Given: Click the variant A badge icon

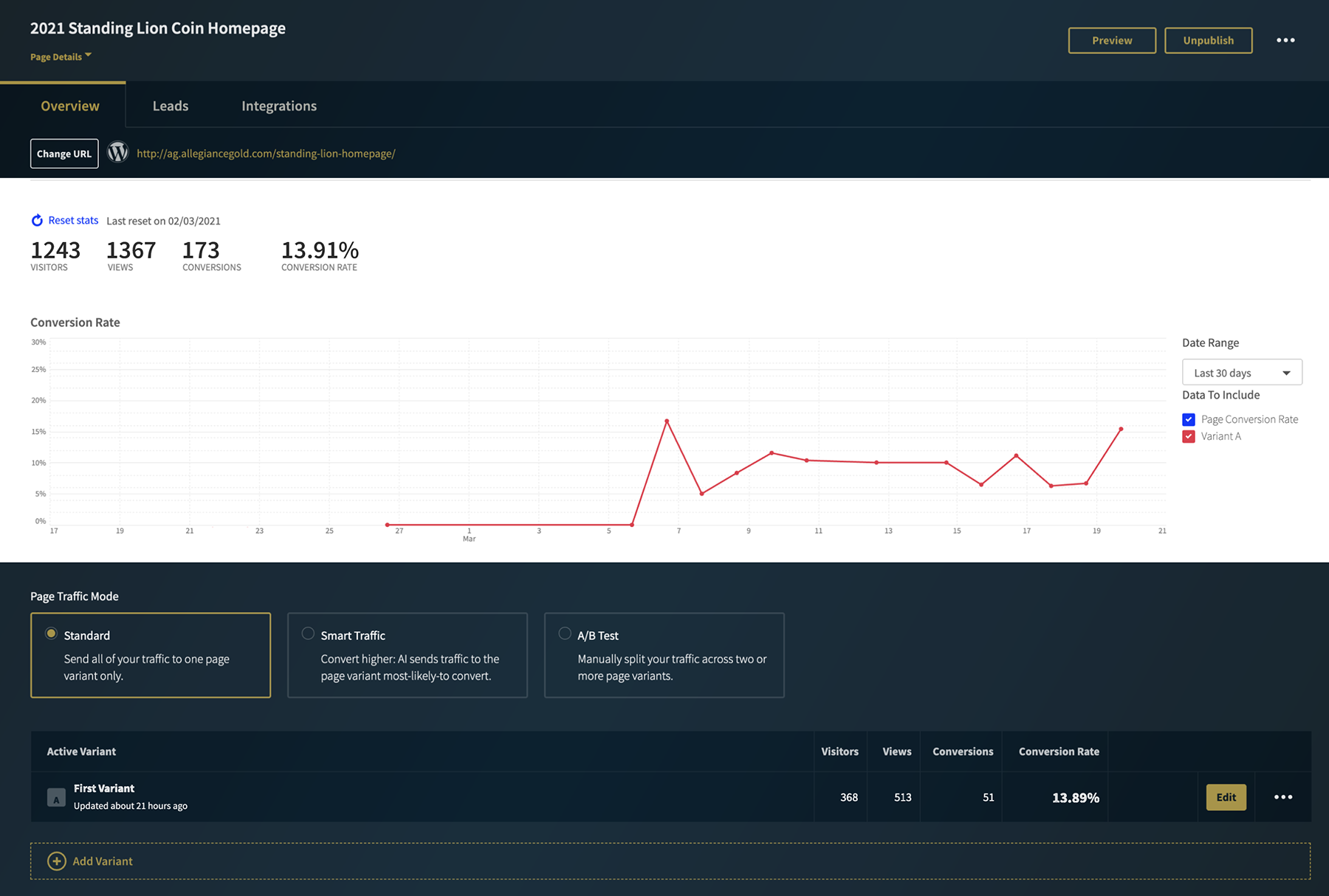Looking at the screenshot, I should tap(56, 798).
